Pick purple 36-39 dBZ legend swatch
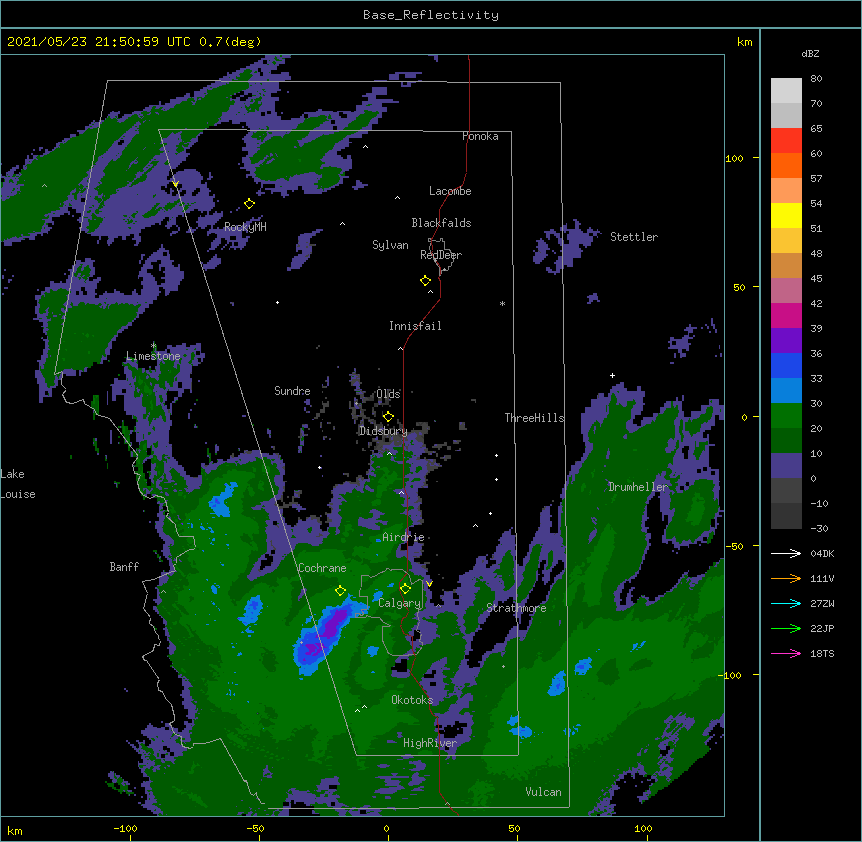The width and height of the screenshot is (862, 842). coord(786,340)
